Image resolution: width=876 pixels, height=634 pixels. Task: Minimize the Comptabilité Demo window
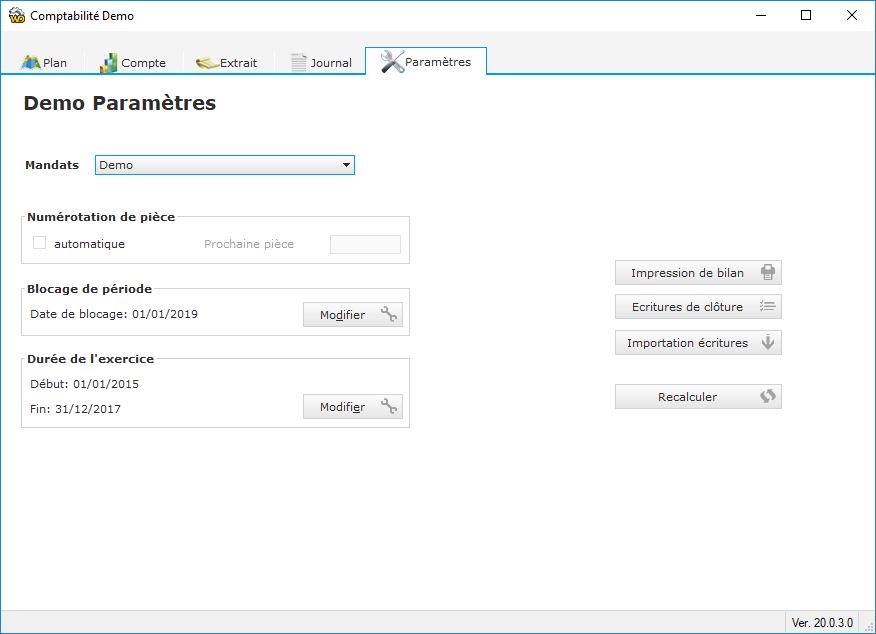[x=761, y=15]
